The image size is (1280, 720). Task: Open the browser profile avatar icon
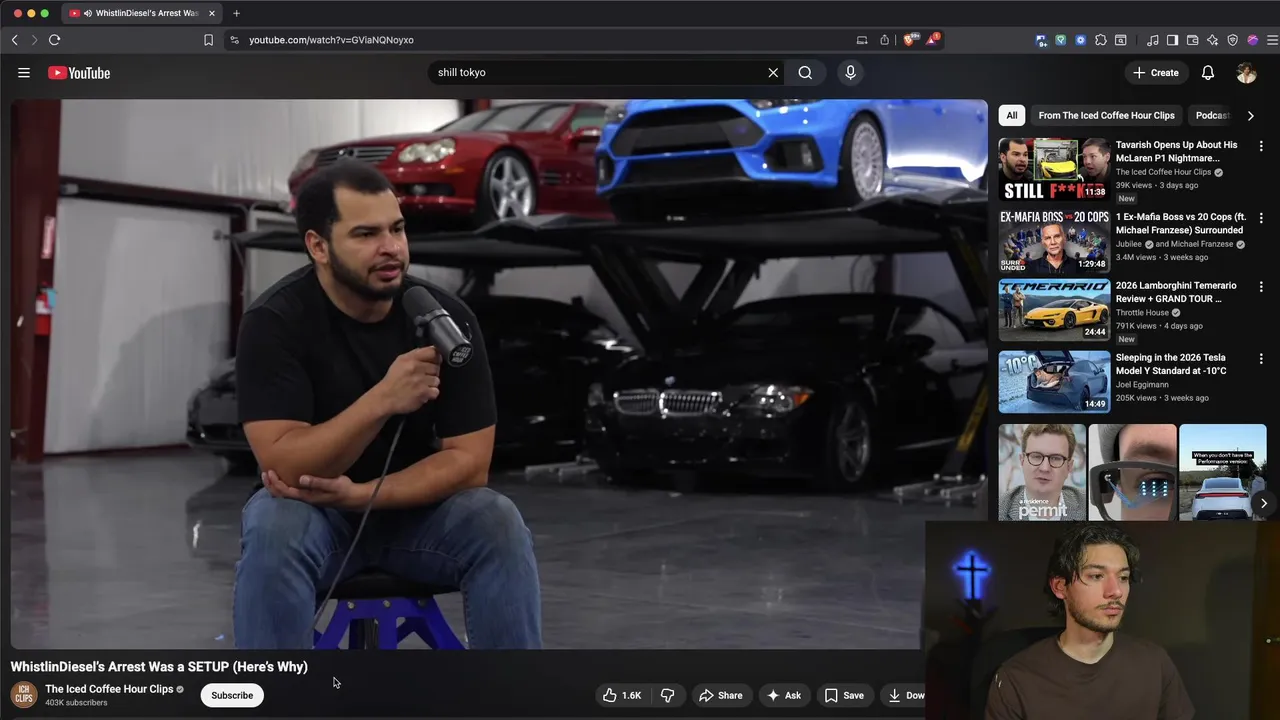(x=1253, y=40)
